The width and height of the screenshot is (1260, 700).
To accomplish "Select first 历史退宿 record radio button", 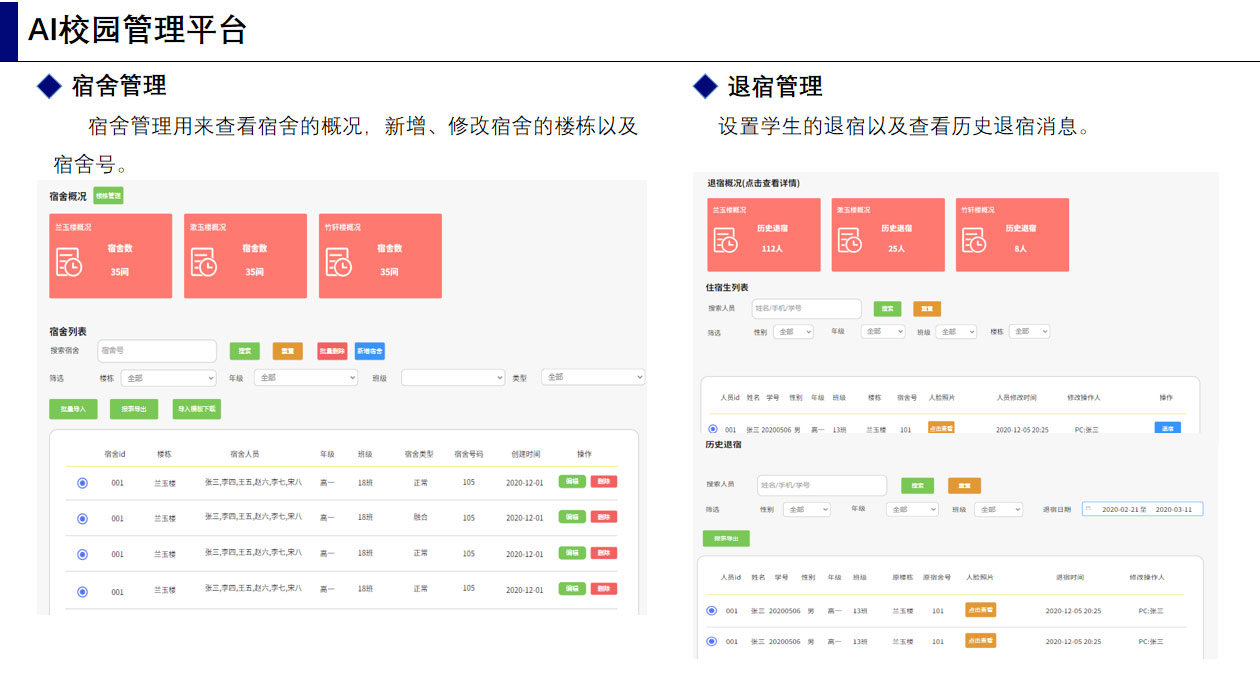I will click(x=711, y=610).
